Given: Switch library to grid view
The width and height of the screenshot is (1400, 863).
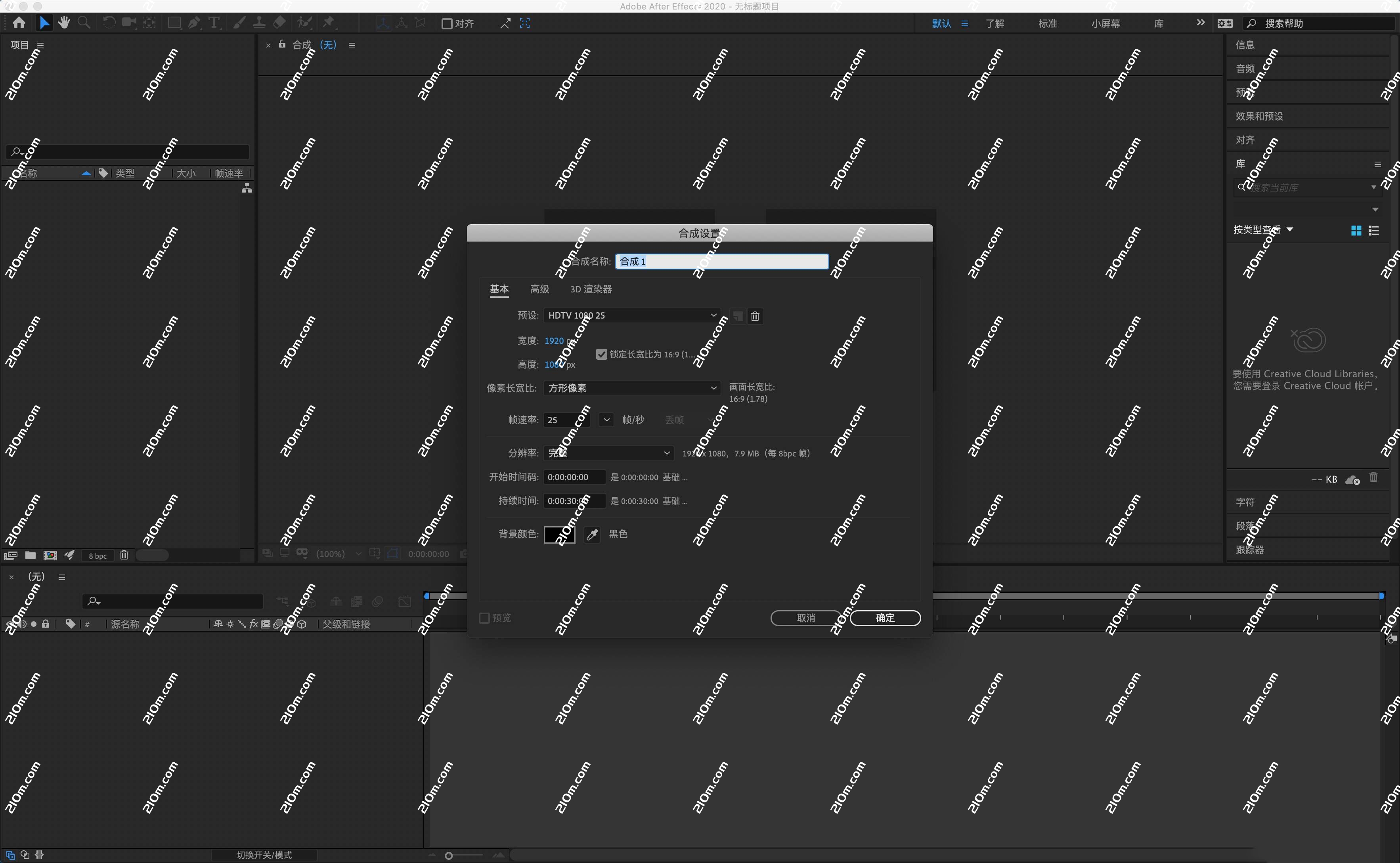Looking at the screenshot, I should click(1356, 231).
